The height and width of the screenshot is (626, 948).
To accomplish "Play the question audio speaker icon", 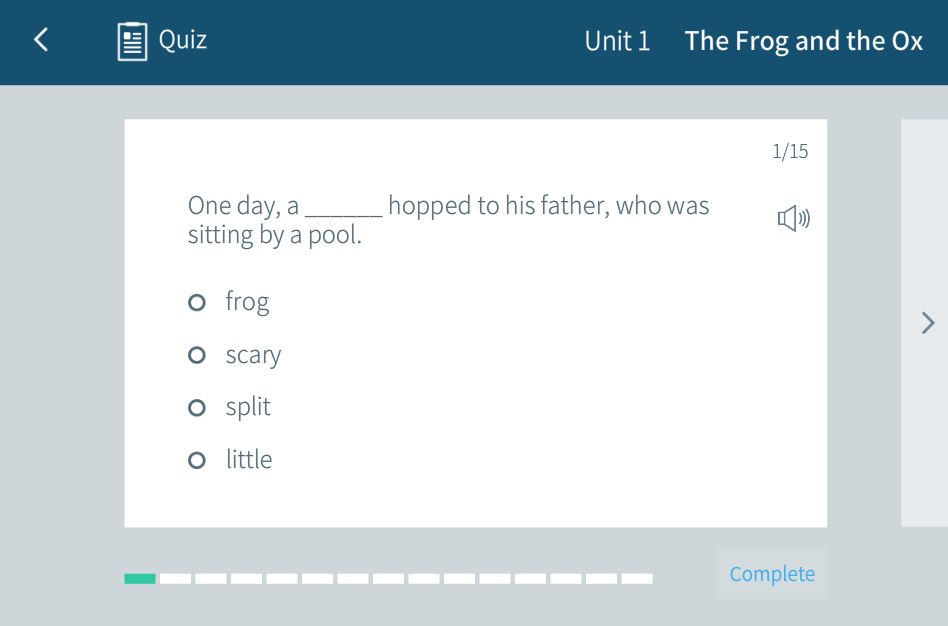I will [794, 218].
